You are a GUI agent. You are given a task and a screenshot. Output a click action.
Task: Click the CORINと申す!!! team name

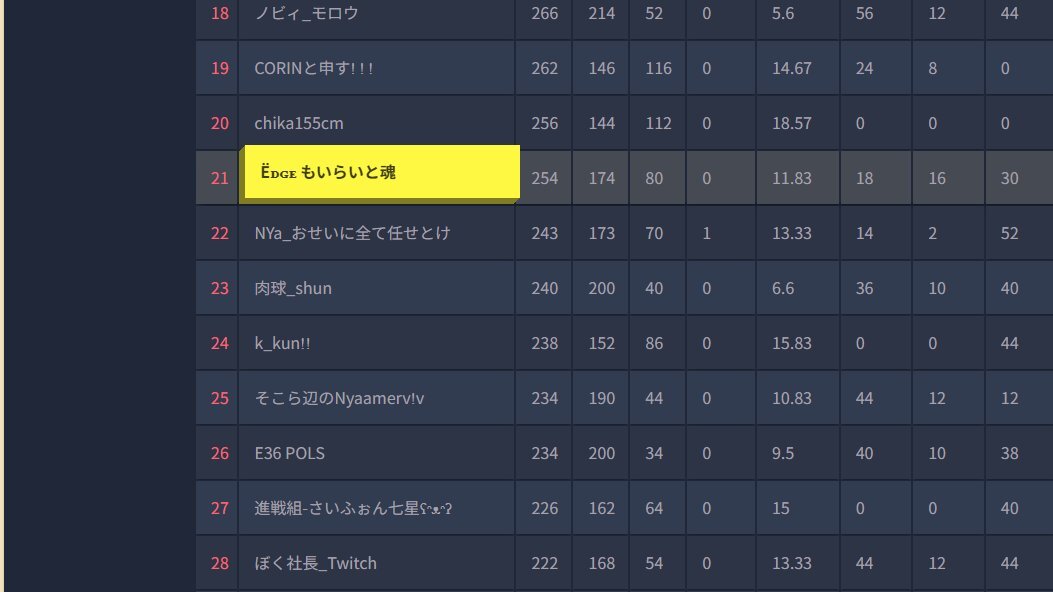[x=314, y=68]
